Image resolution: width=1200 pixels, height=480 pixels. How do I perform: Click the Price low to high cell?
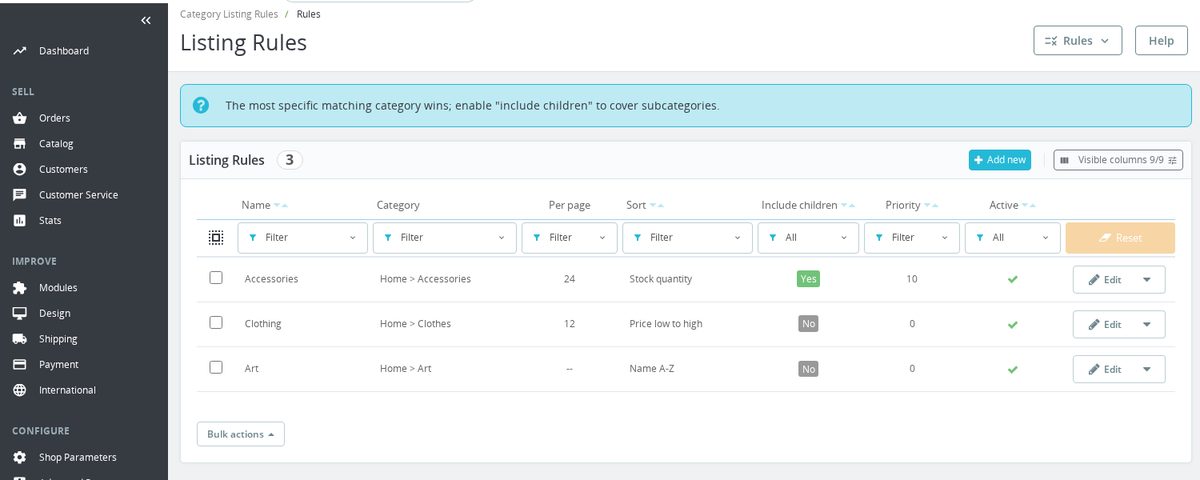666,324
